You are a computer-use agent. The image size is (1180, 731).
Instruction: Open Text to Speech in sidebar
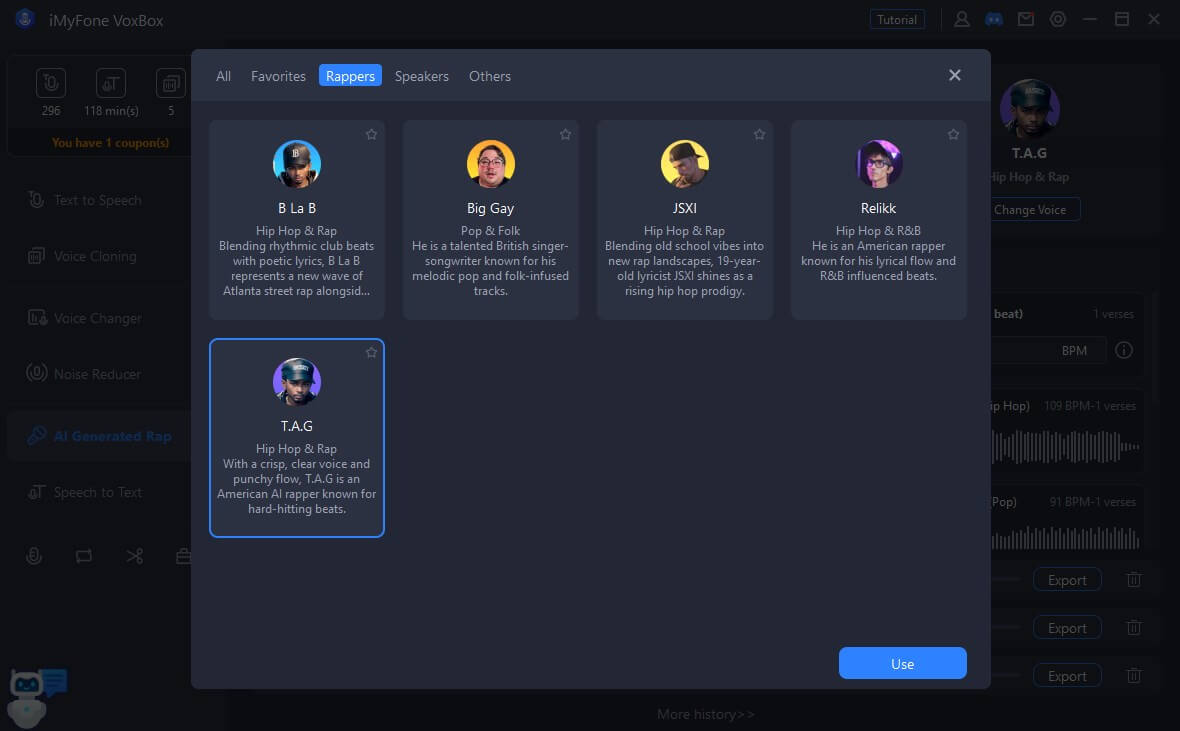coord(98,200)
